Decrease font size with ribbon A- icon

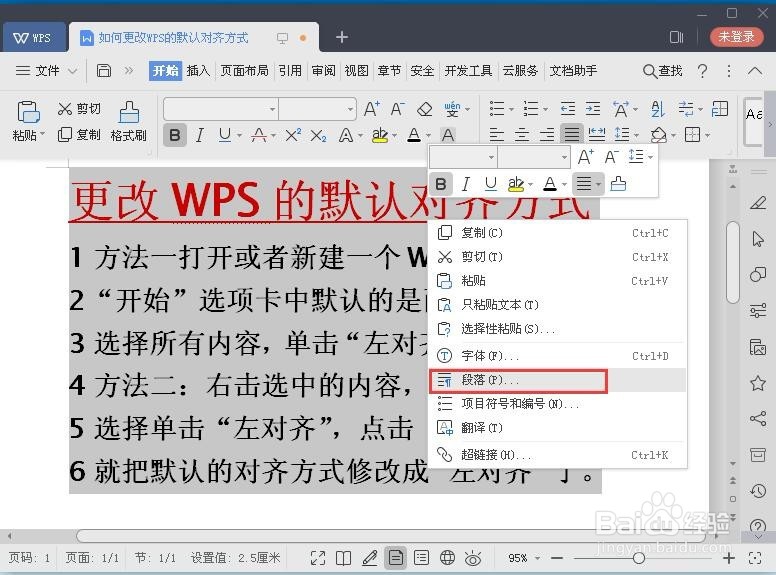point(397,109)
